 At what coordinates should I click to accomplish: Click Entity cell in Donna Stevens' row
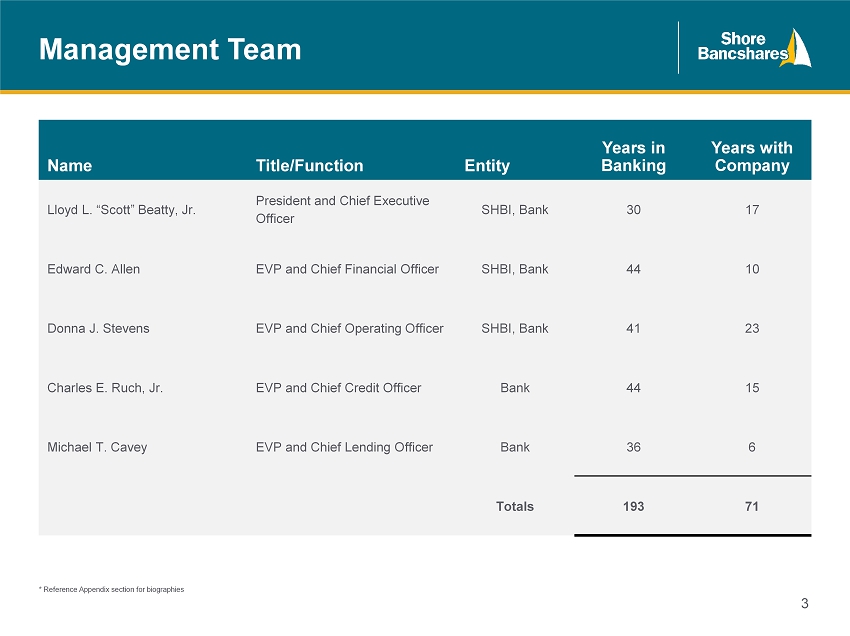tap(514, 329)
